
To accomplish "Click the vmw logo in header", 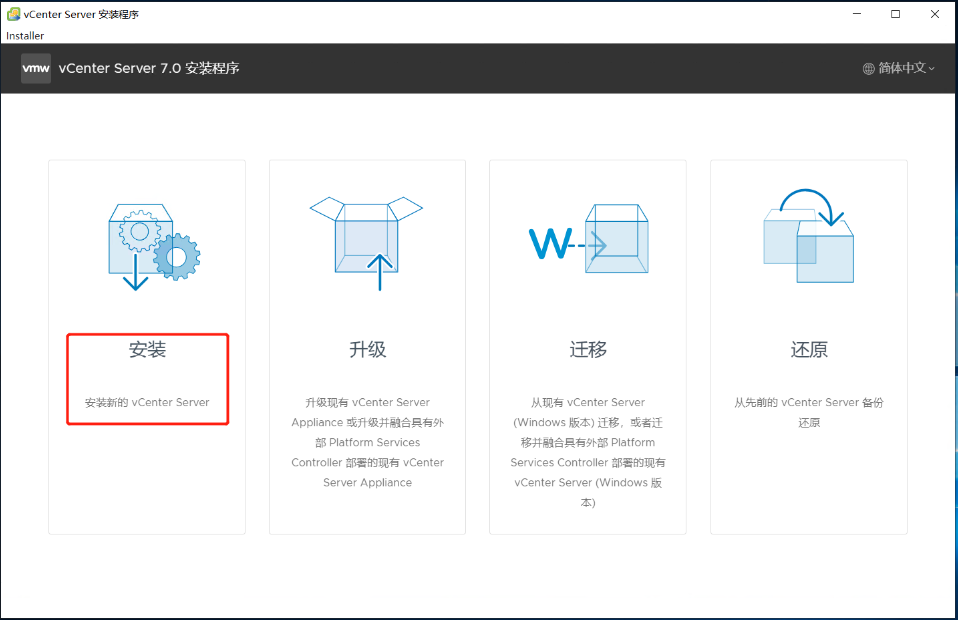I will click(x=36, y=68).
